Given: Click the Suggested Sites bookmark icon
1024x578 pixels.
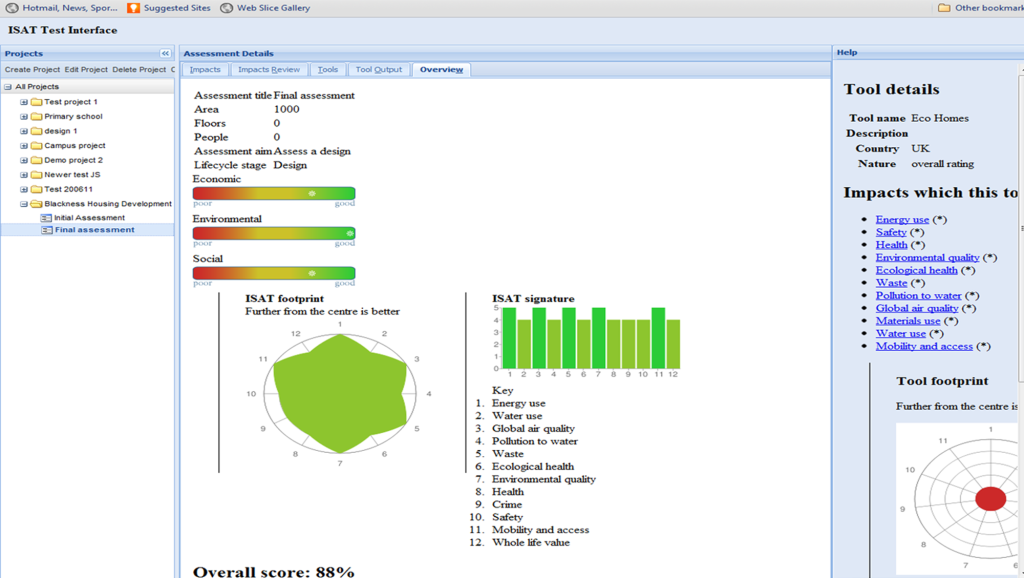Looking at the screenshot, I should (134, 8).
